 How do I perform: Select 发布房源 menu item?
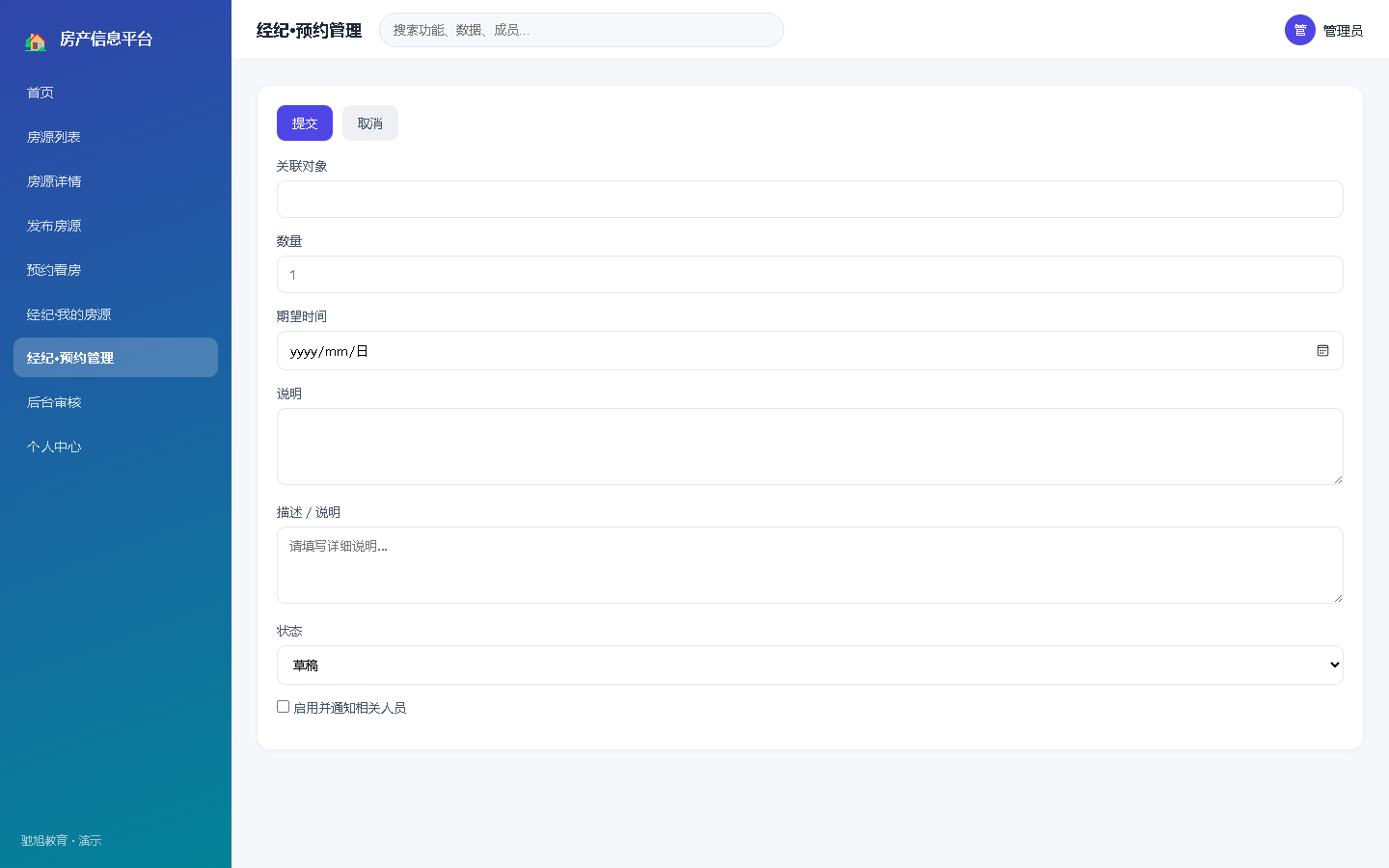(116, 226)
